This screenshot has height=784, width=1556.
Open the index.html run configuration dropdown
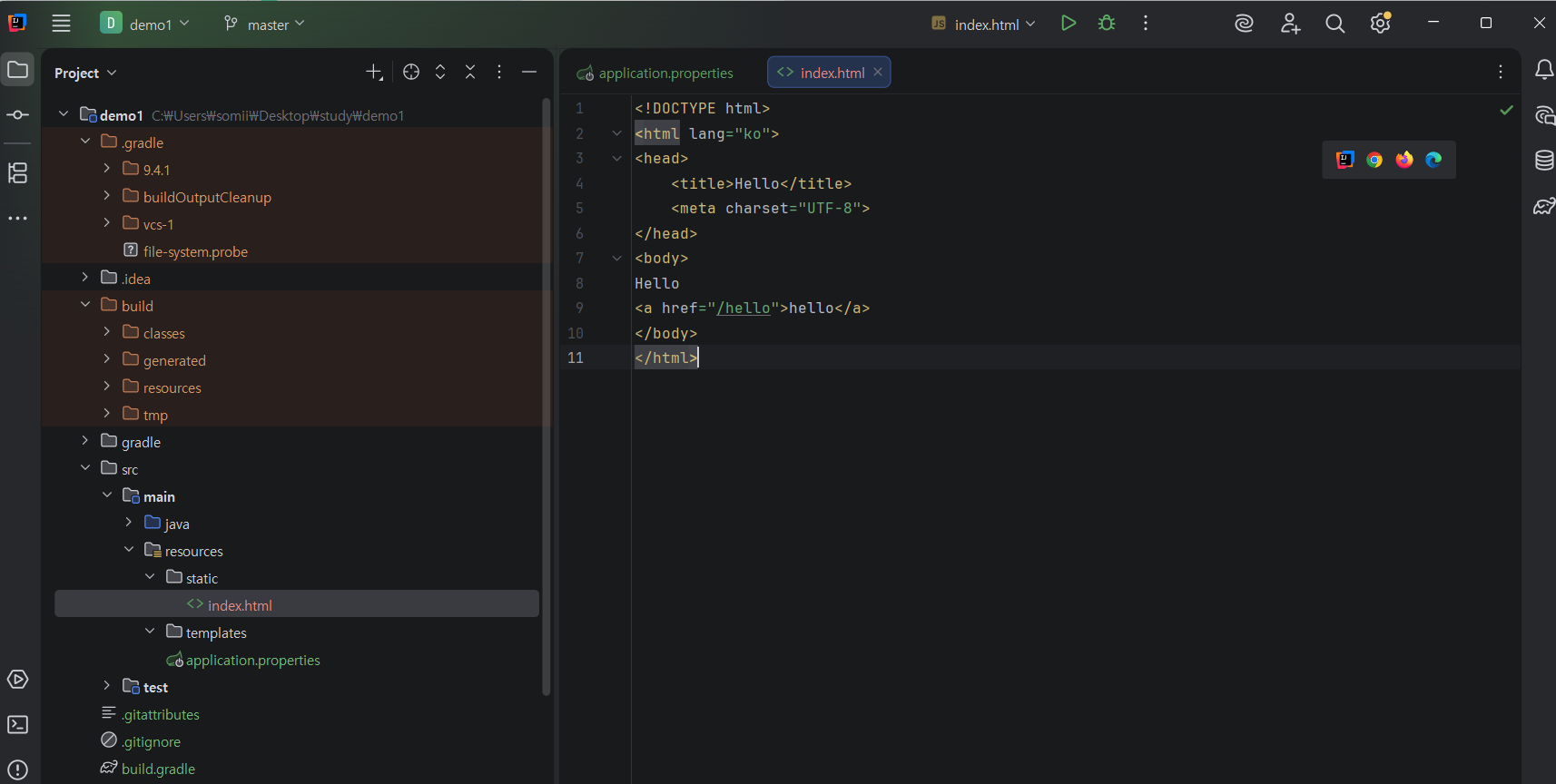pos(983,24)
